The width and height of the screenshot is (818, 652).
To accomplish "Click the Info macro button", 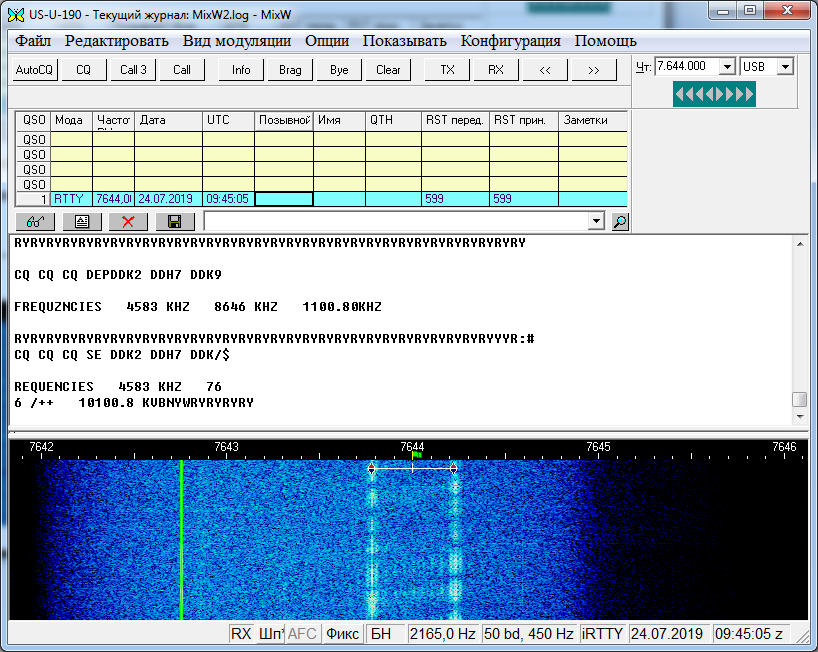I will tap(241, 70).
